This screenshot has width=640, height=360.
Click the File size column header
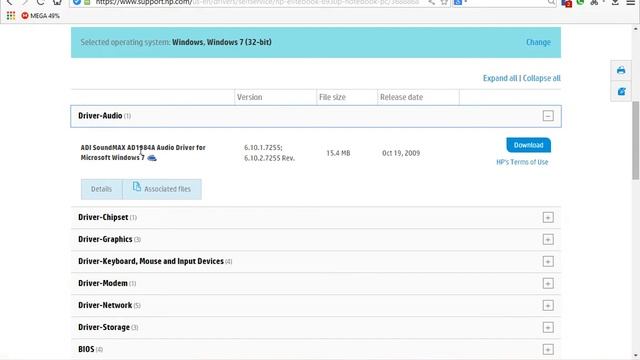pos(332,97)
